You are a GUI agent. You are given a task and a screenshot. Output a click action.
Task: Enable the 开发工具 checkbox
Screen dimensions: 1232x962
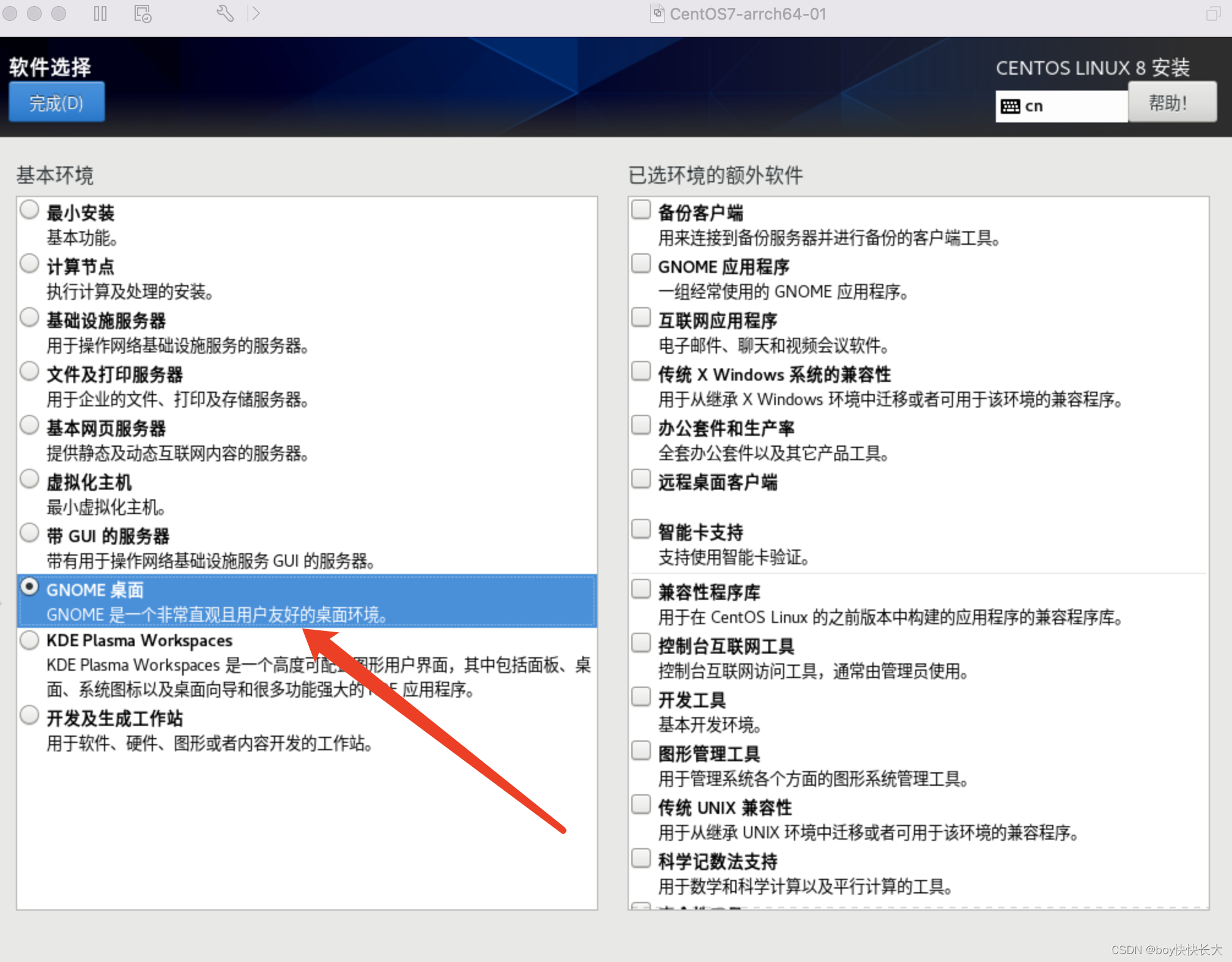[641, 697]
